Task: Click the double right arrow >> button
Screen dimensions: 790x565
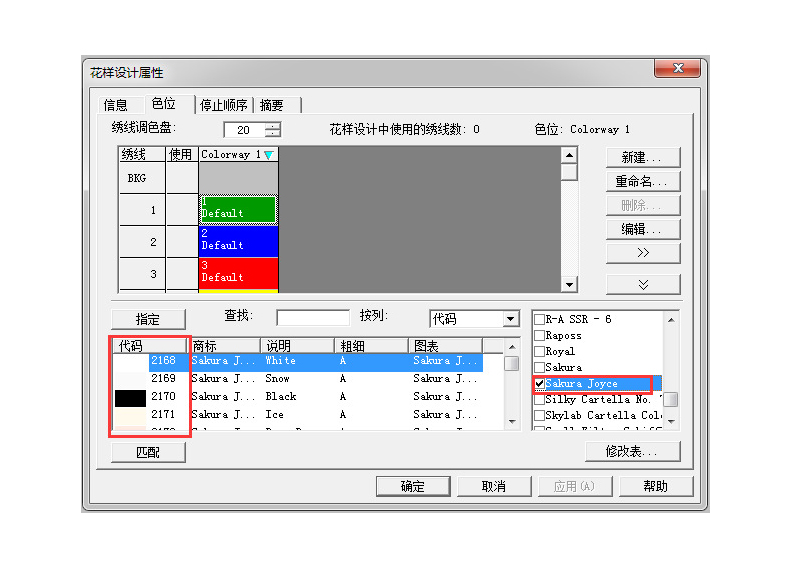Action: 643,253
